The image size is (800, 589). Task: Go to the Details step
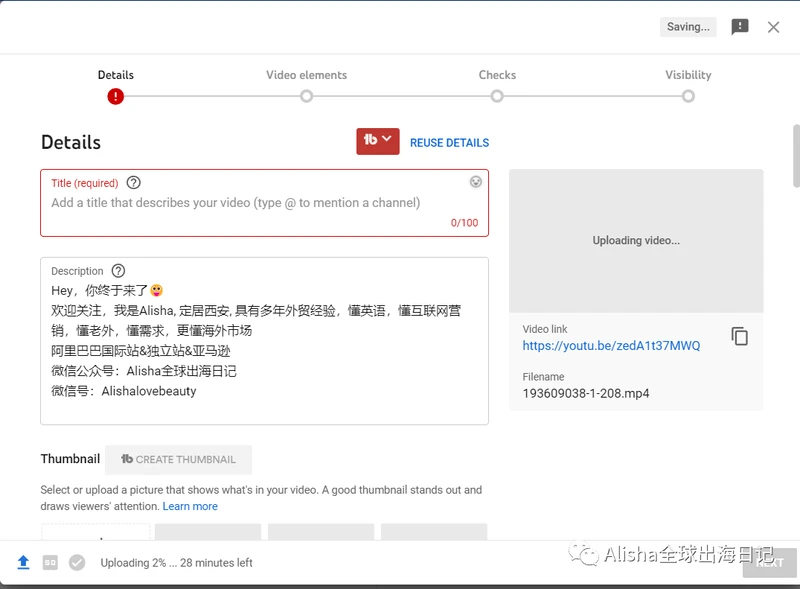[116, 96]
